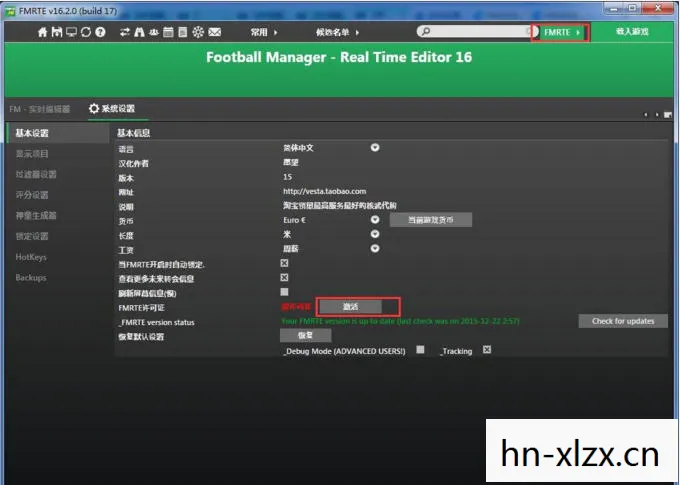The image size is (680, 485).
Task: Expand the 常用 menu
Action: click(x=264, y=32)
